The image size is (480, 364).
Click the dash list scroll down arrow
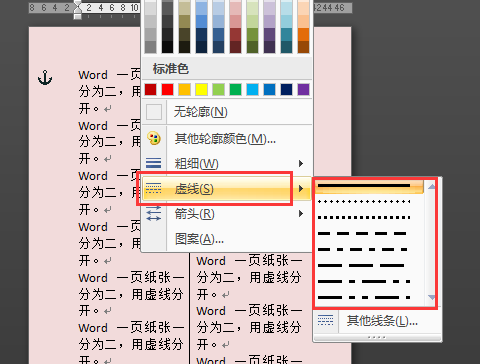(x=432, y=297)
